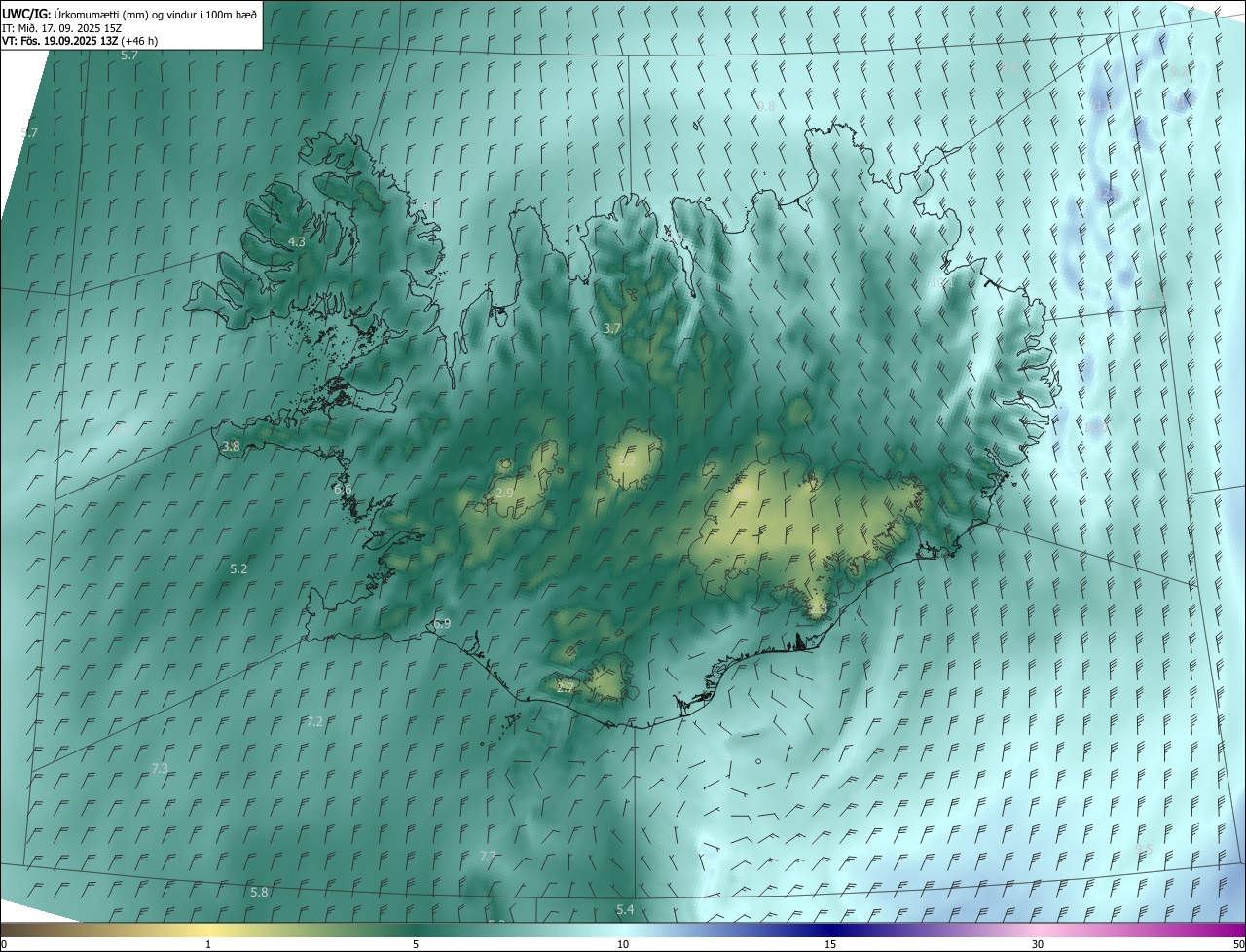
Task: Click the 3.8 value label on Snæfellsnes peninsula
Action: click(231, 447)
